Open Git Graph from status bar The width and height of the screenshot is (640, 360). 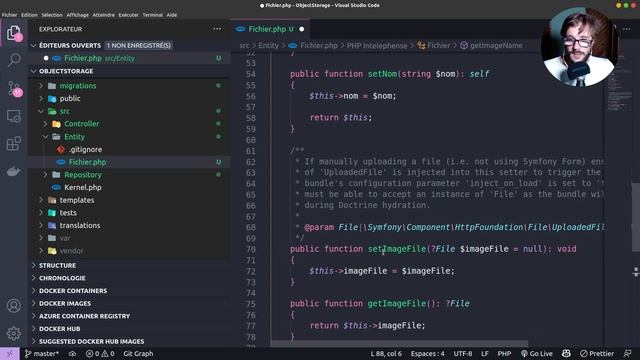point(138,353)
